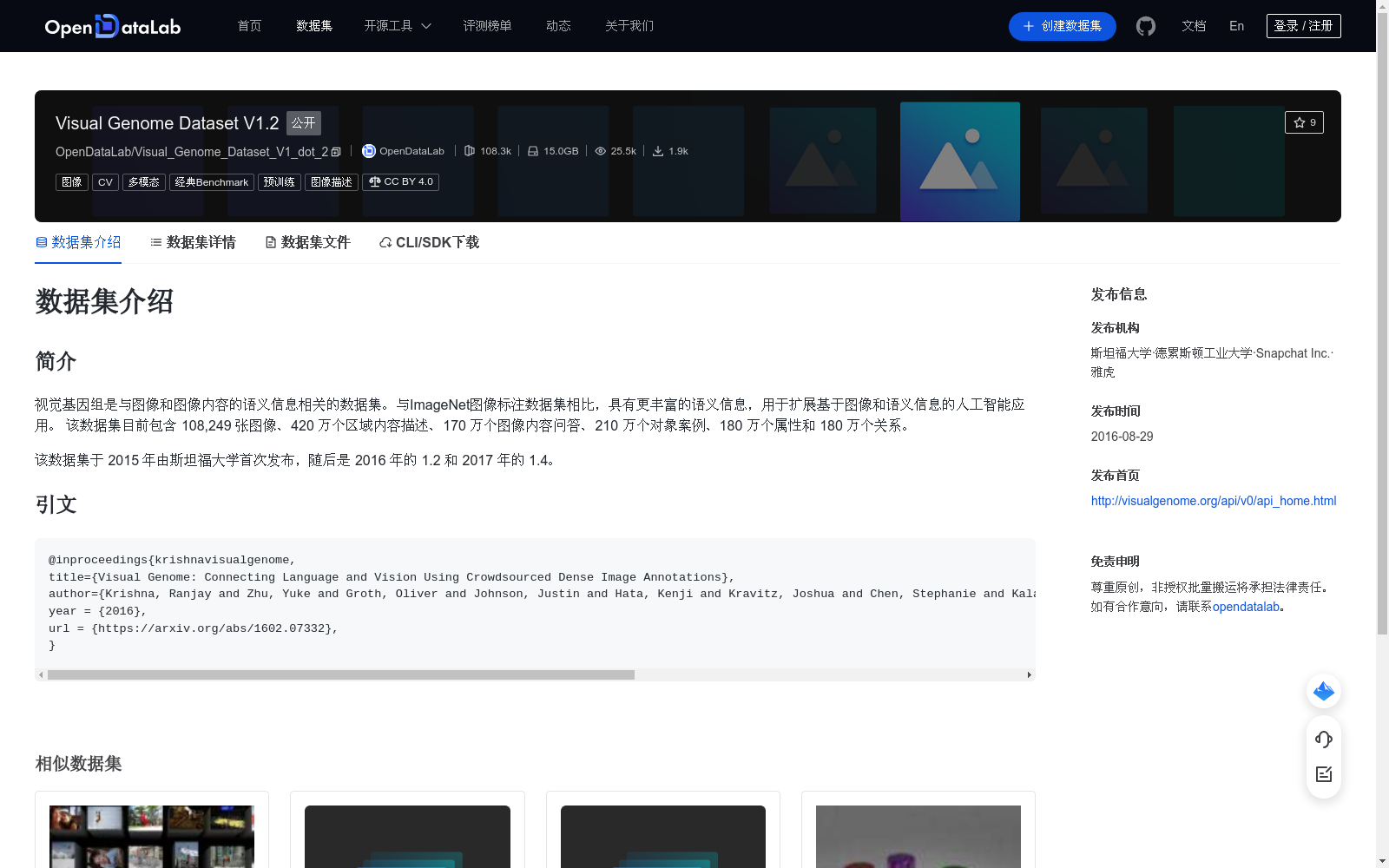Click the 创建数据集 button
Viewport: 1389px width, 868px height.
point(1062,26)
